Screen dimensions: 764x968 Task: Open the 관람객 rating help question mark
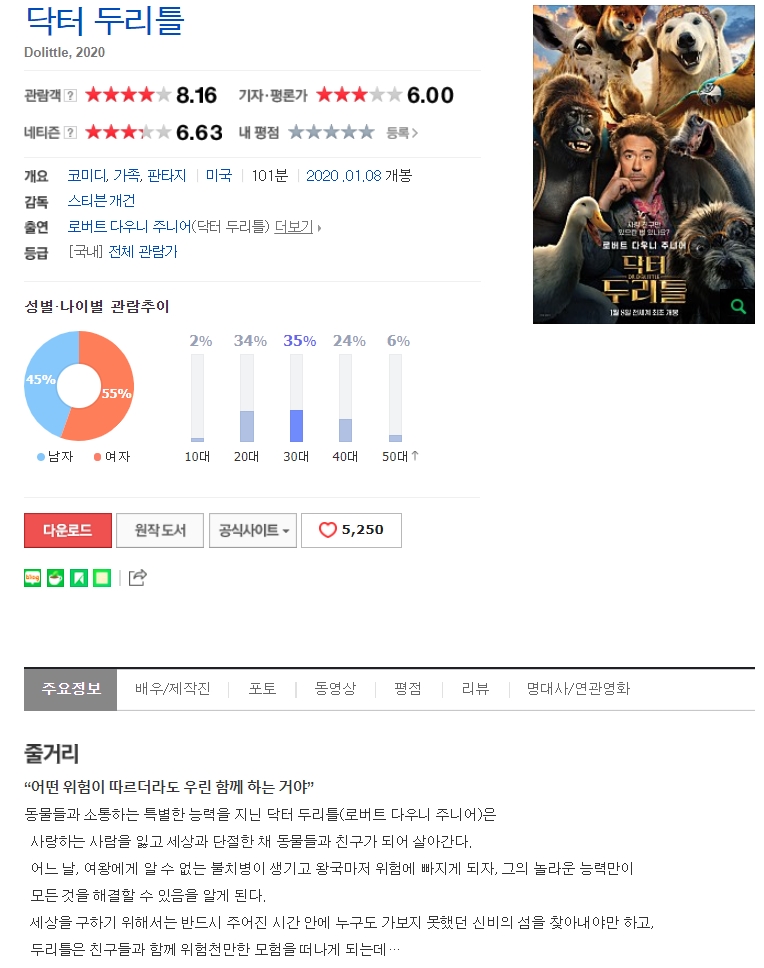point(71,96)
